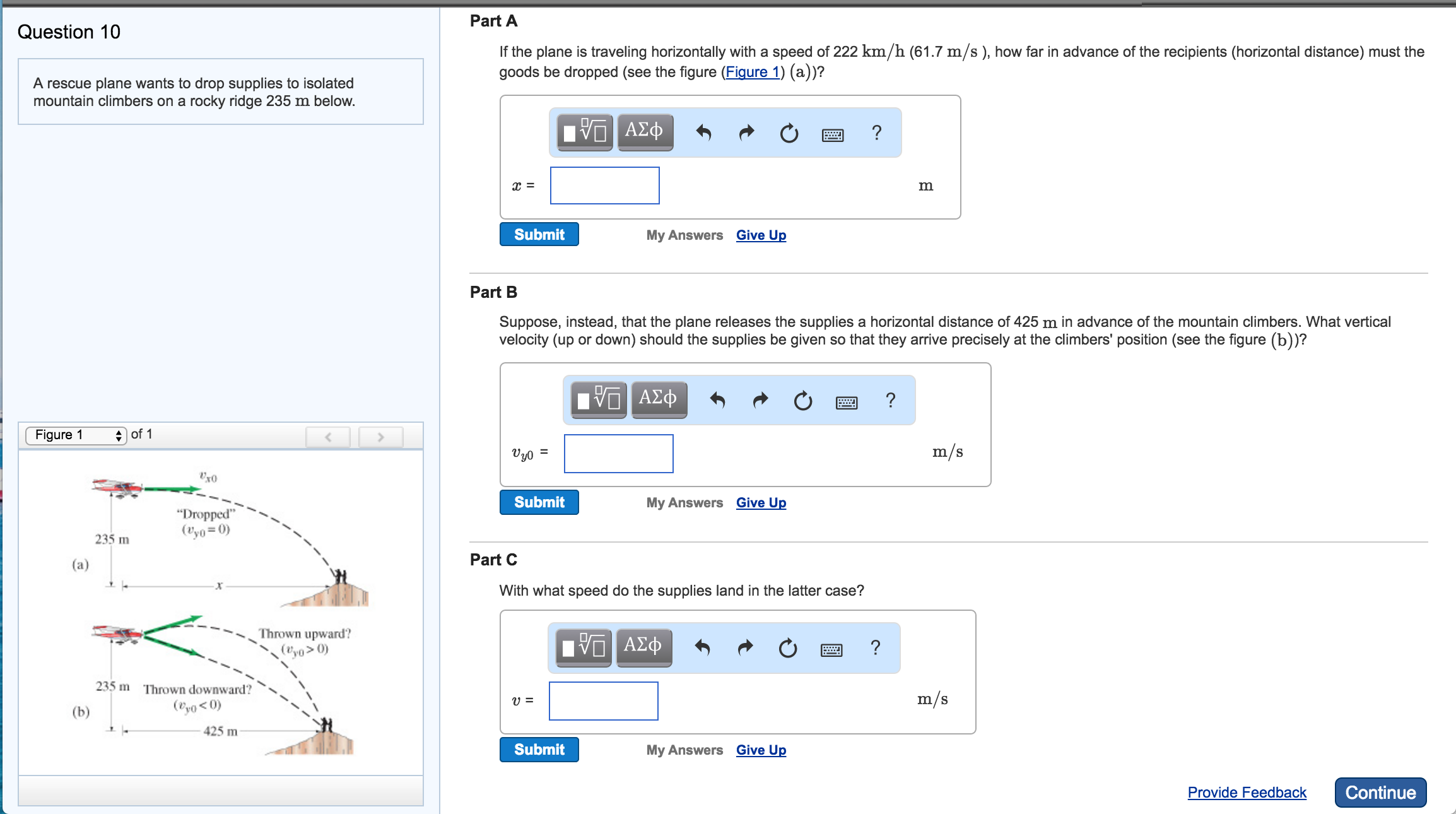Open Part A Greek symbols palette
The image size is (1456, 814).
(645, 133)
